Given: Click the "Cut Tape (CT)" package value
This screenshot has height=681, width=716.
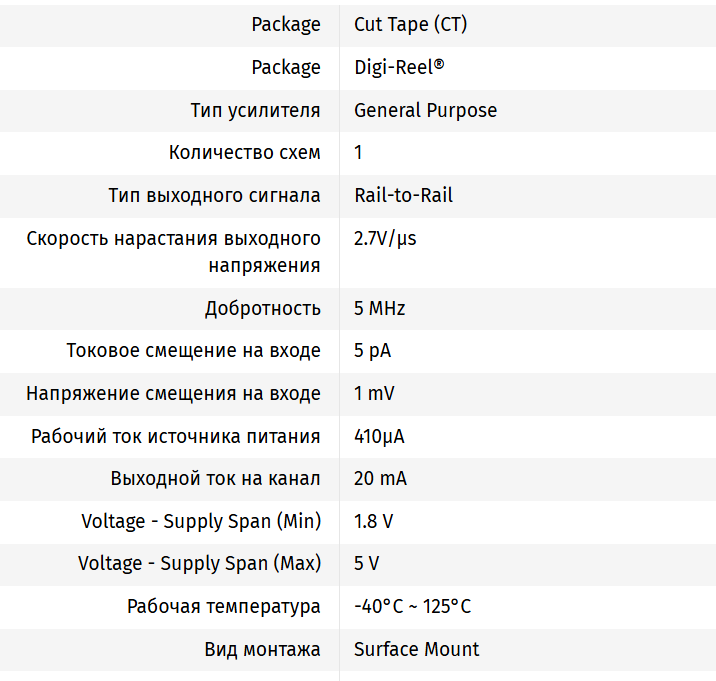Looking at the screenshot, I should tap(410, 24).
